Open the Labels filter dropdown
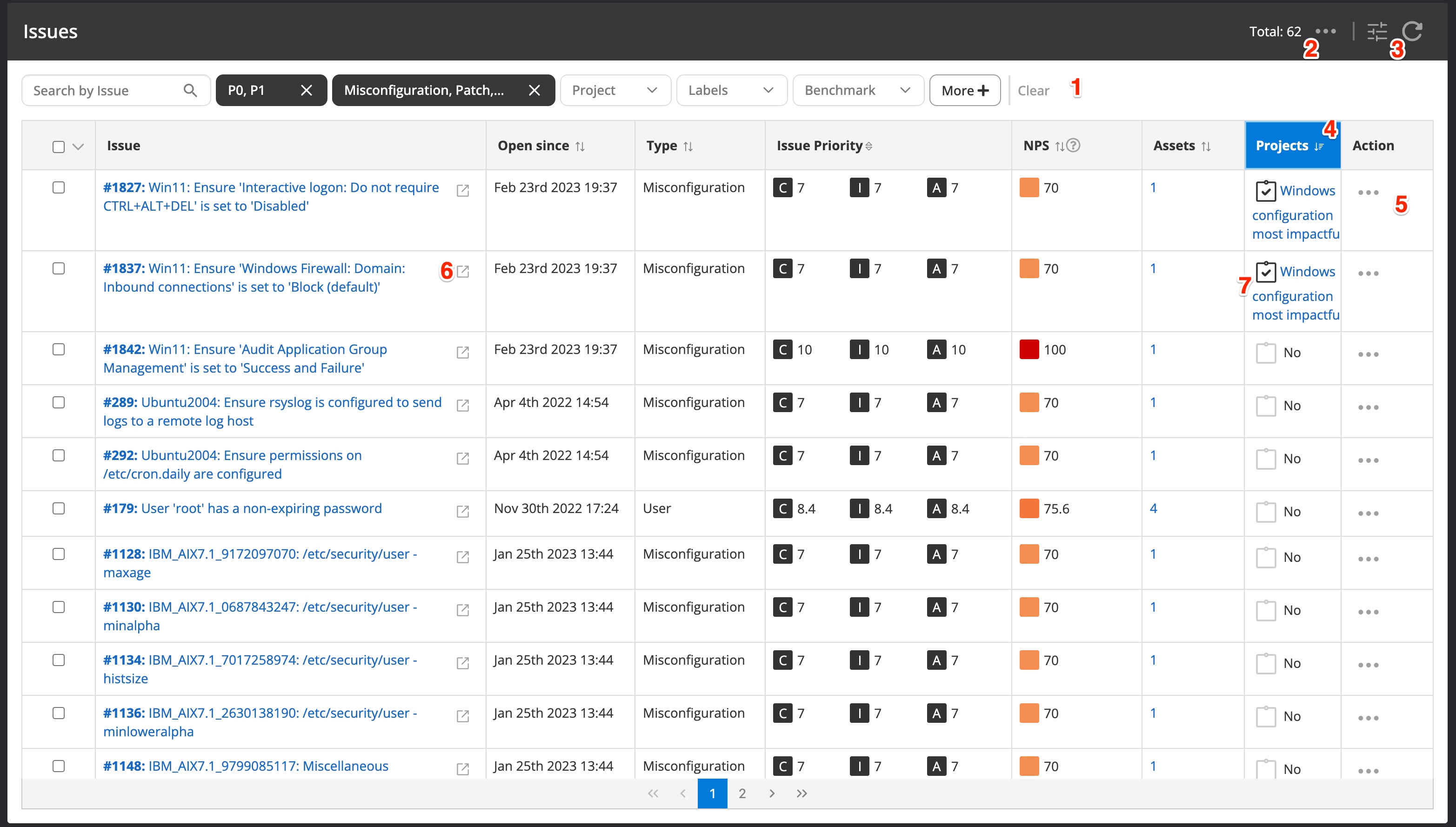 click(731, 90)
